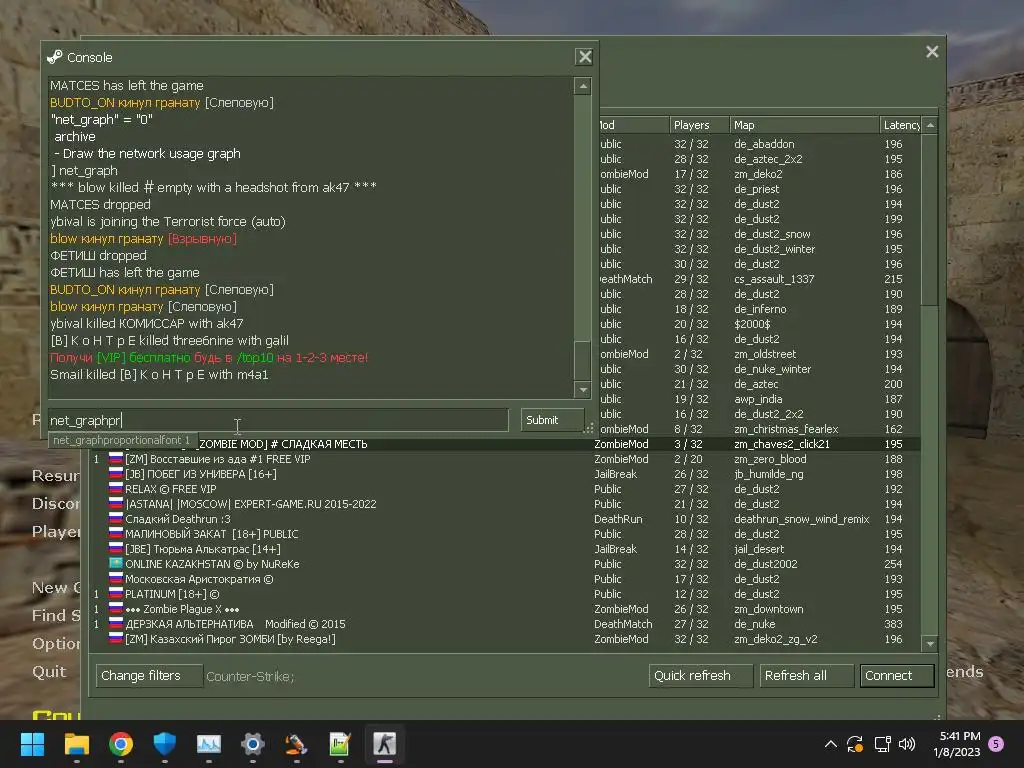Launch Google Chrome from the taskbar

click(x=121, y=744)
